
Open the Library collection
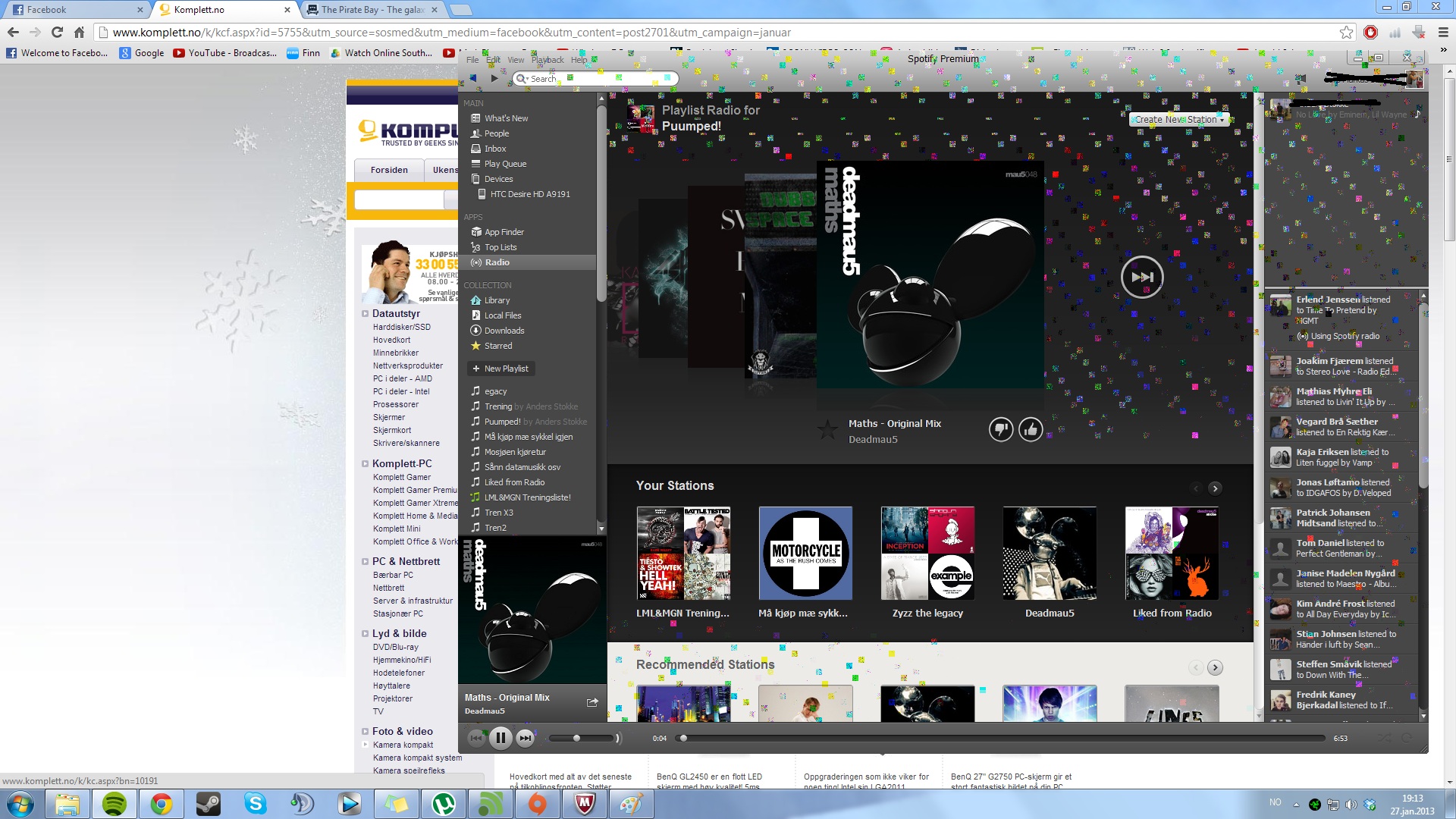497,300
